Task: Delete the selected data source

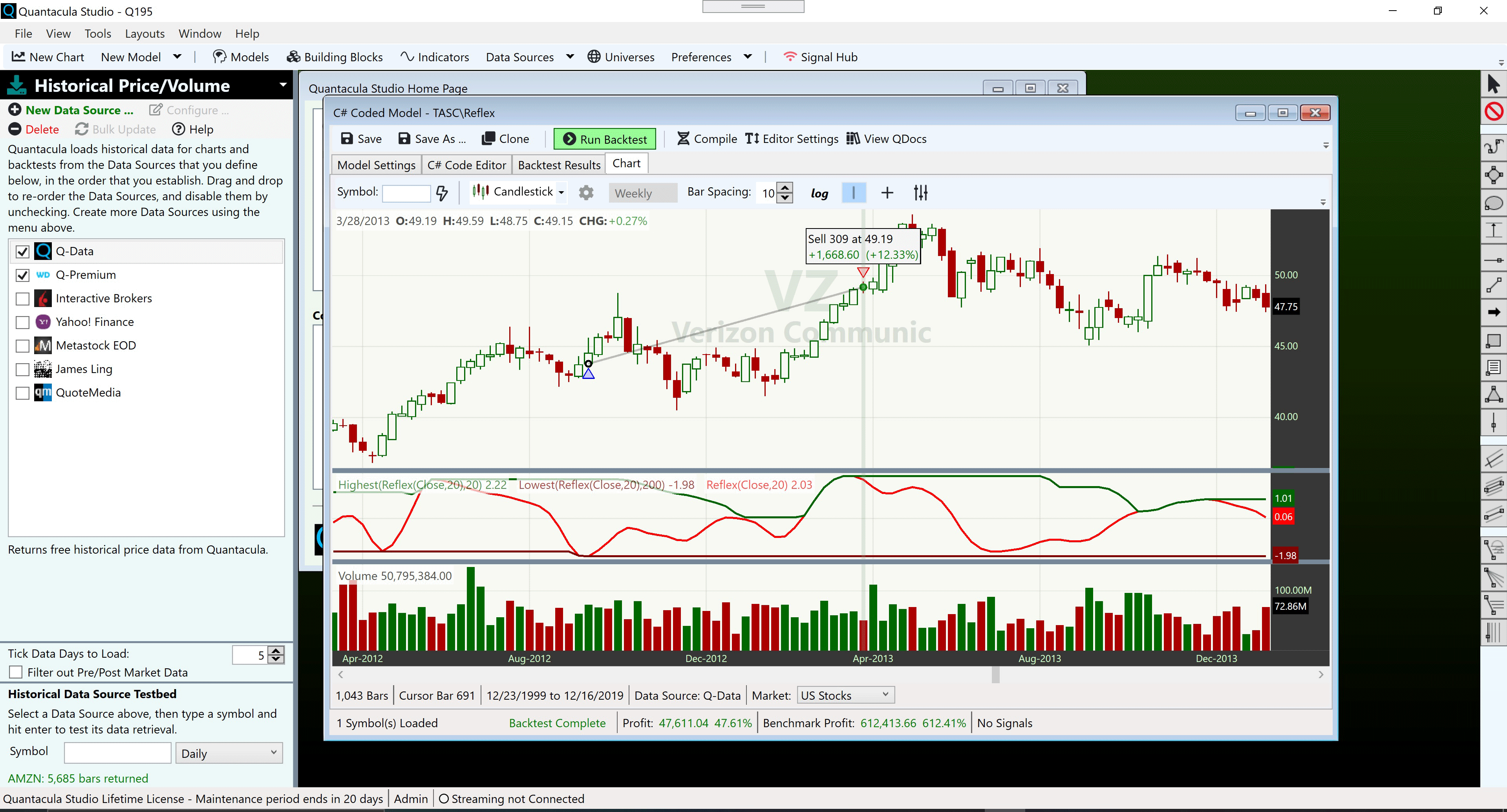Action: (x=33, y=129)
